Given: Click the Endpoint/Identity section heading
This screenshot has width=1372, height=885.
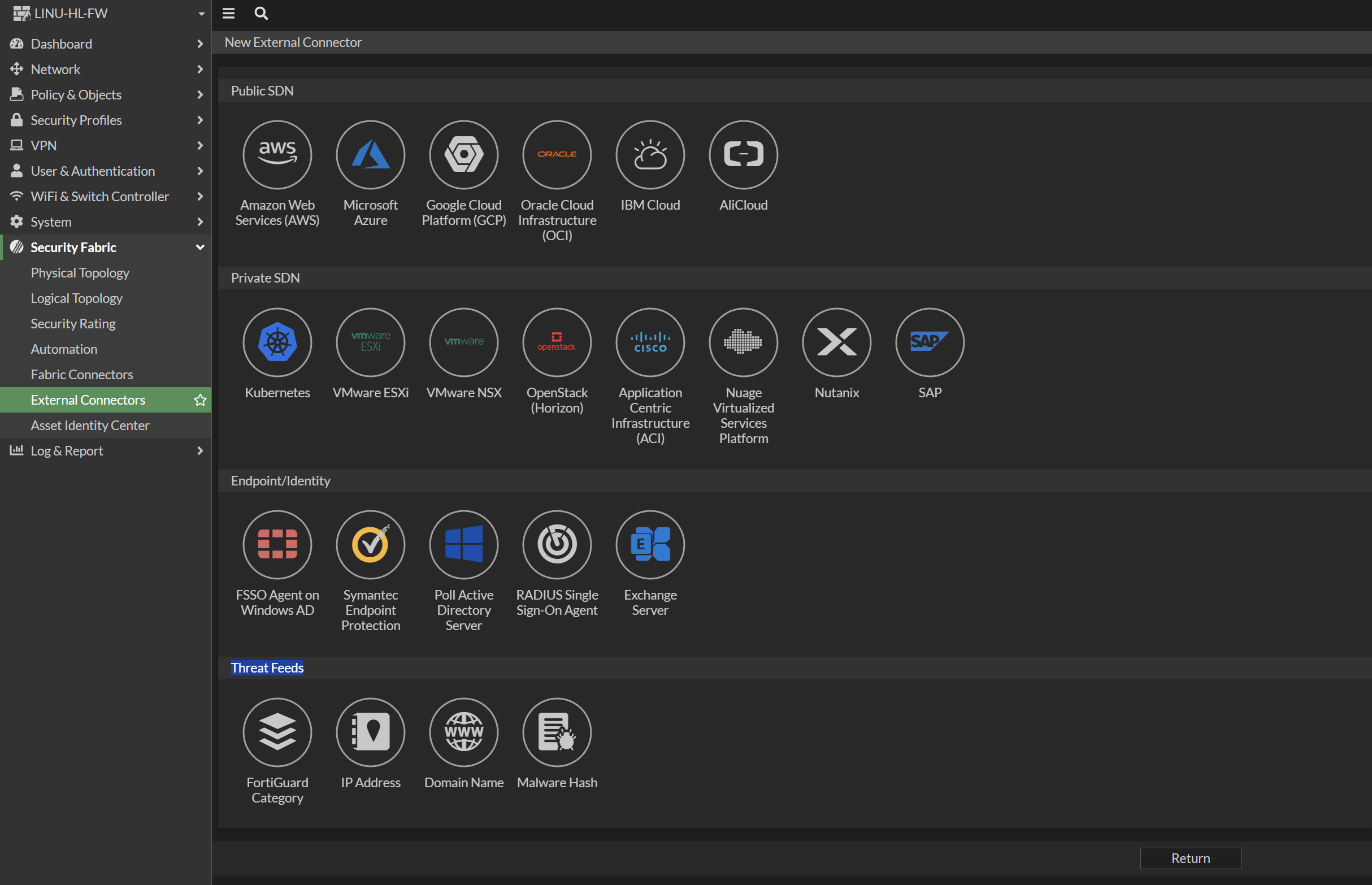Looking at the screenshot, I should [x=280, y=480].
